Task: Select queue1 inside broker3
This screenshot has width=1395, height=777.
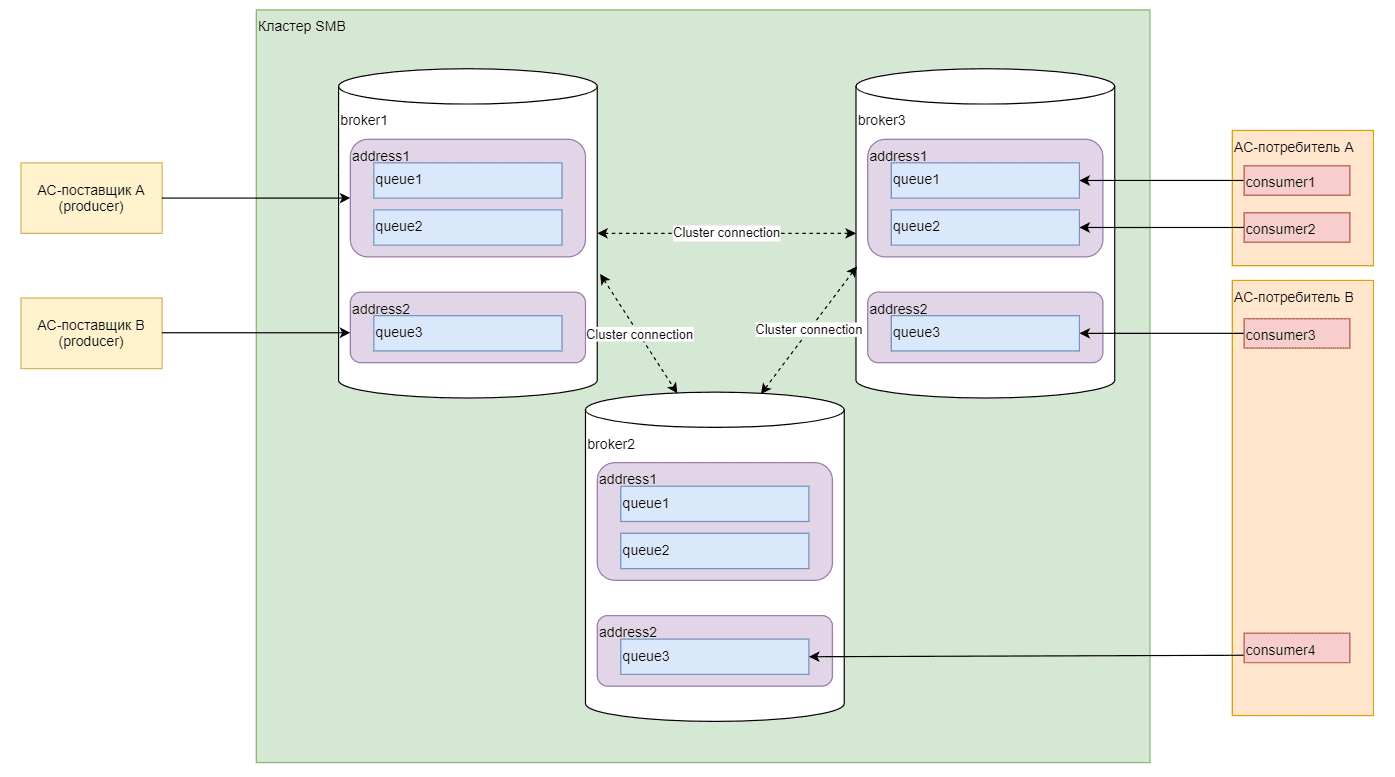Action: 985,181
